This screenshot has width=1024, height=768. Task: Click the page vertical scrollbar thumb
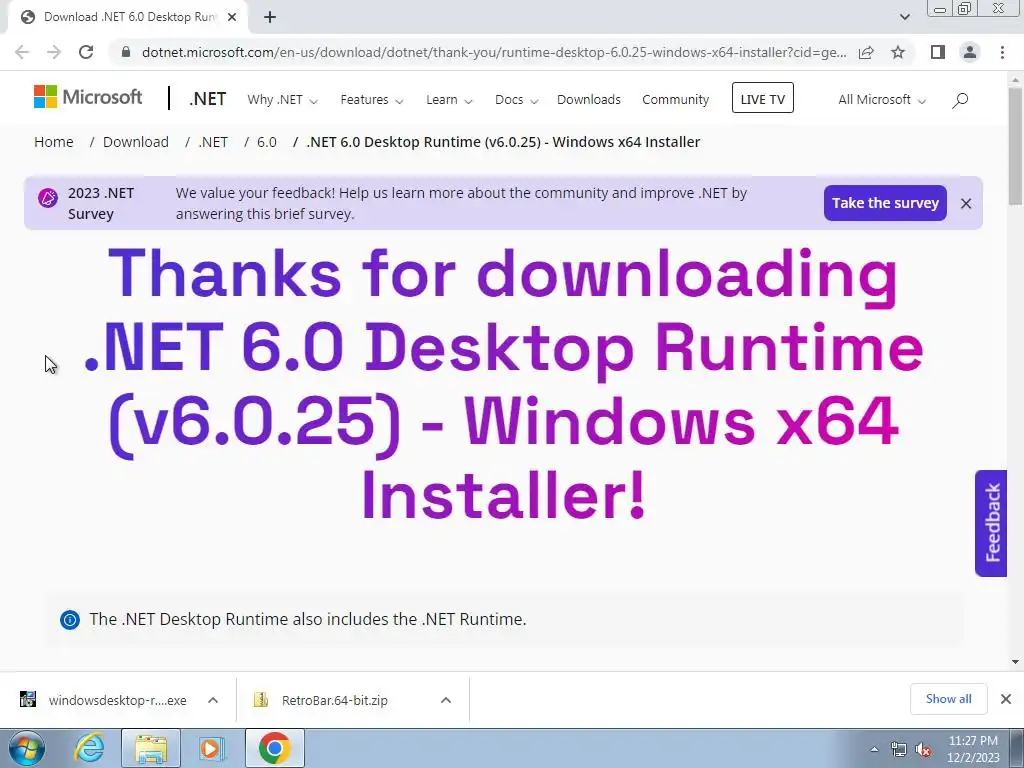(x=1015, y=146)
